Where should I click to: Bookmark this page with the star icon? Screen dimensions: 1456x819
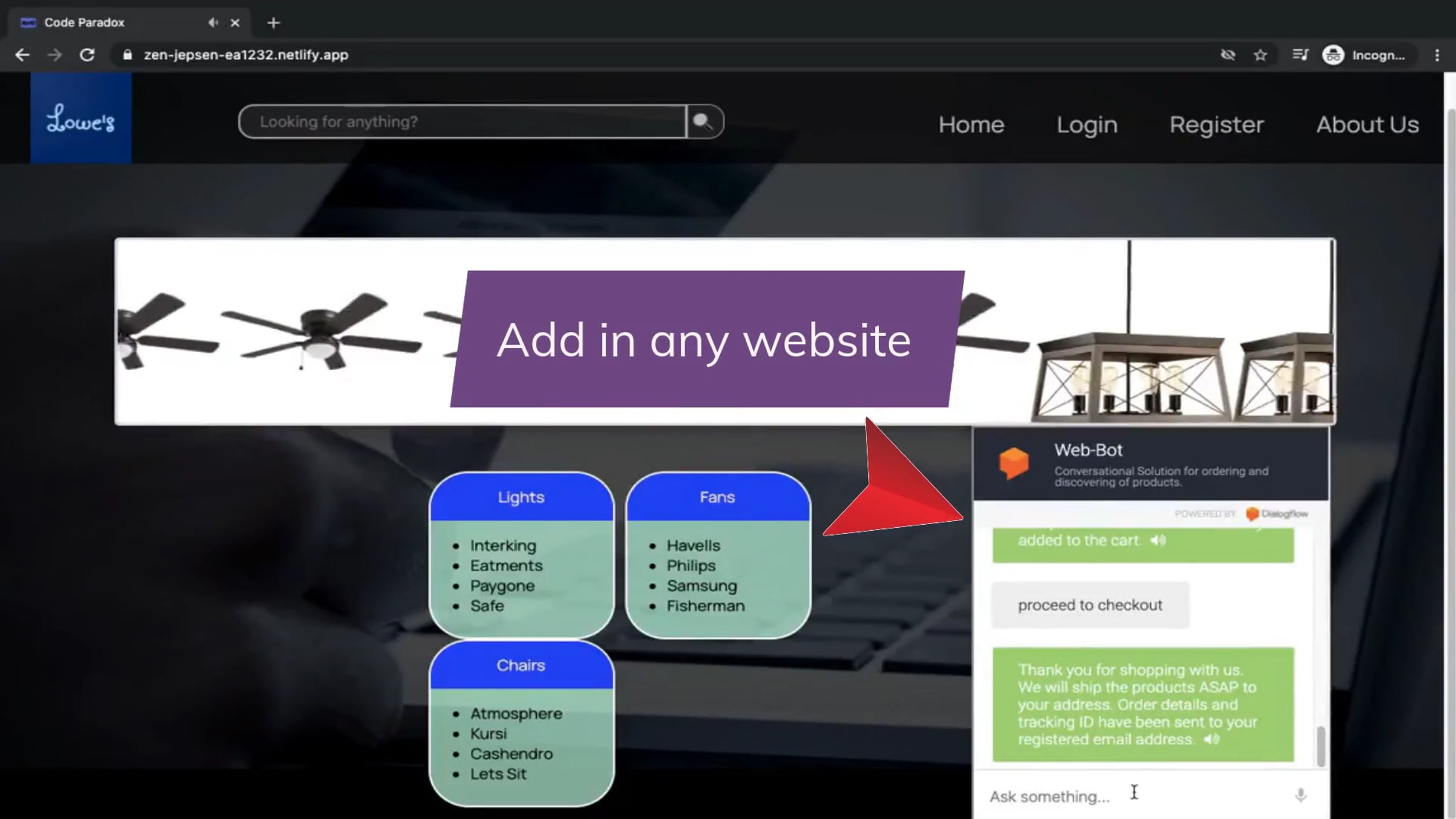1261,55
